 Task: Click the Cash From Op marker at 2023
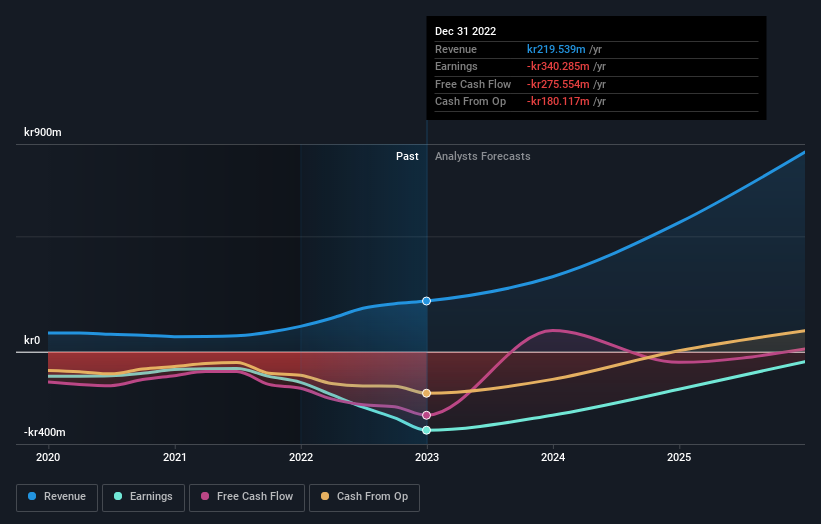point(426,393)
